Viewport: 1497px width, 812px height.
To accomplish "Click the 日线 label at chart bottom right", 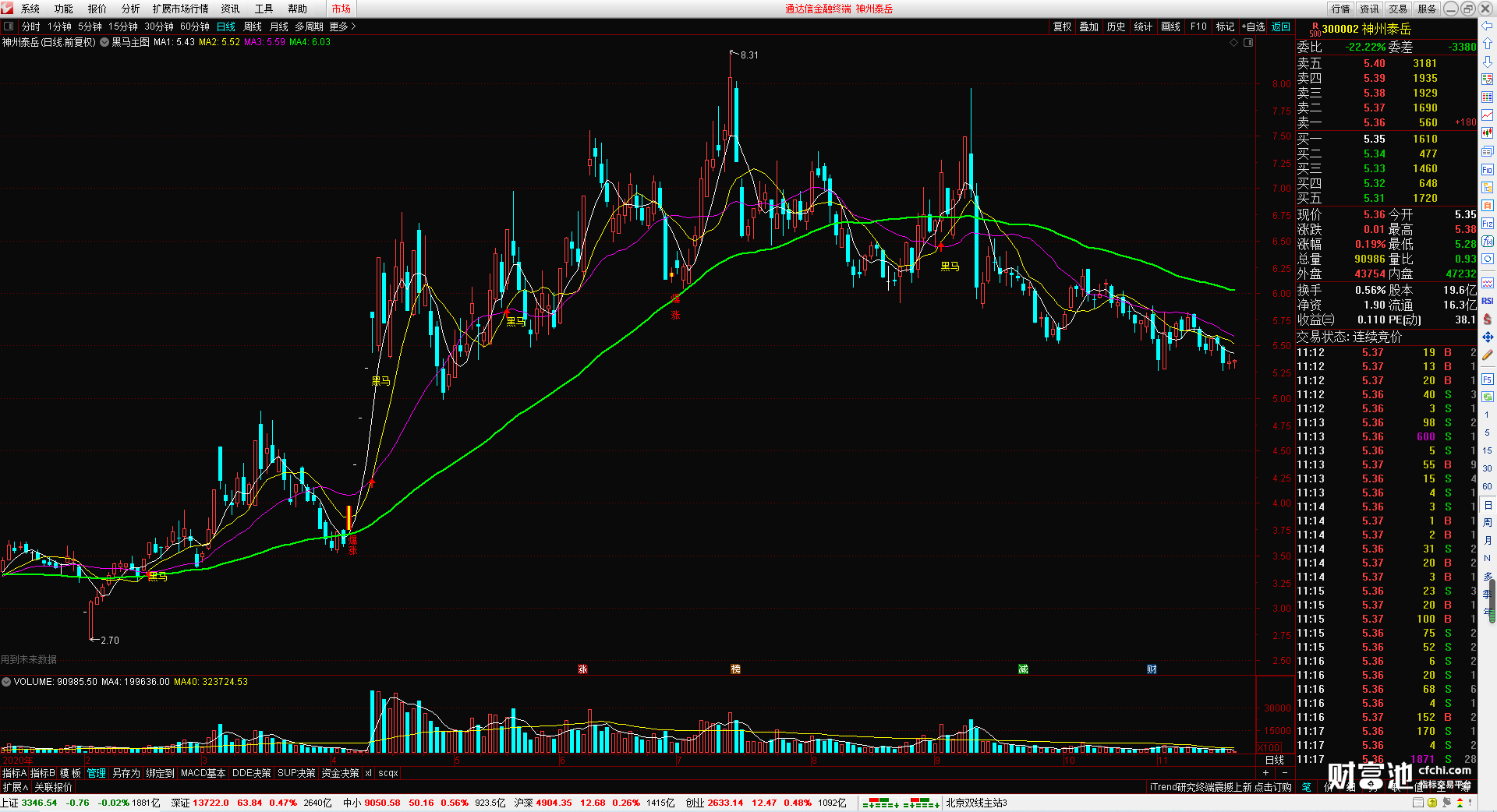I will click(1275, 760).
